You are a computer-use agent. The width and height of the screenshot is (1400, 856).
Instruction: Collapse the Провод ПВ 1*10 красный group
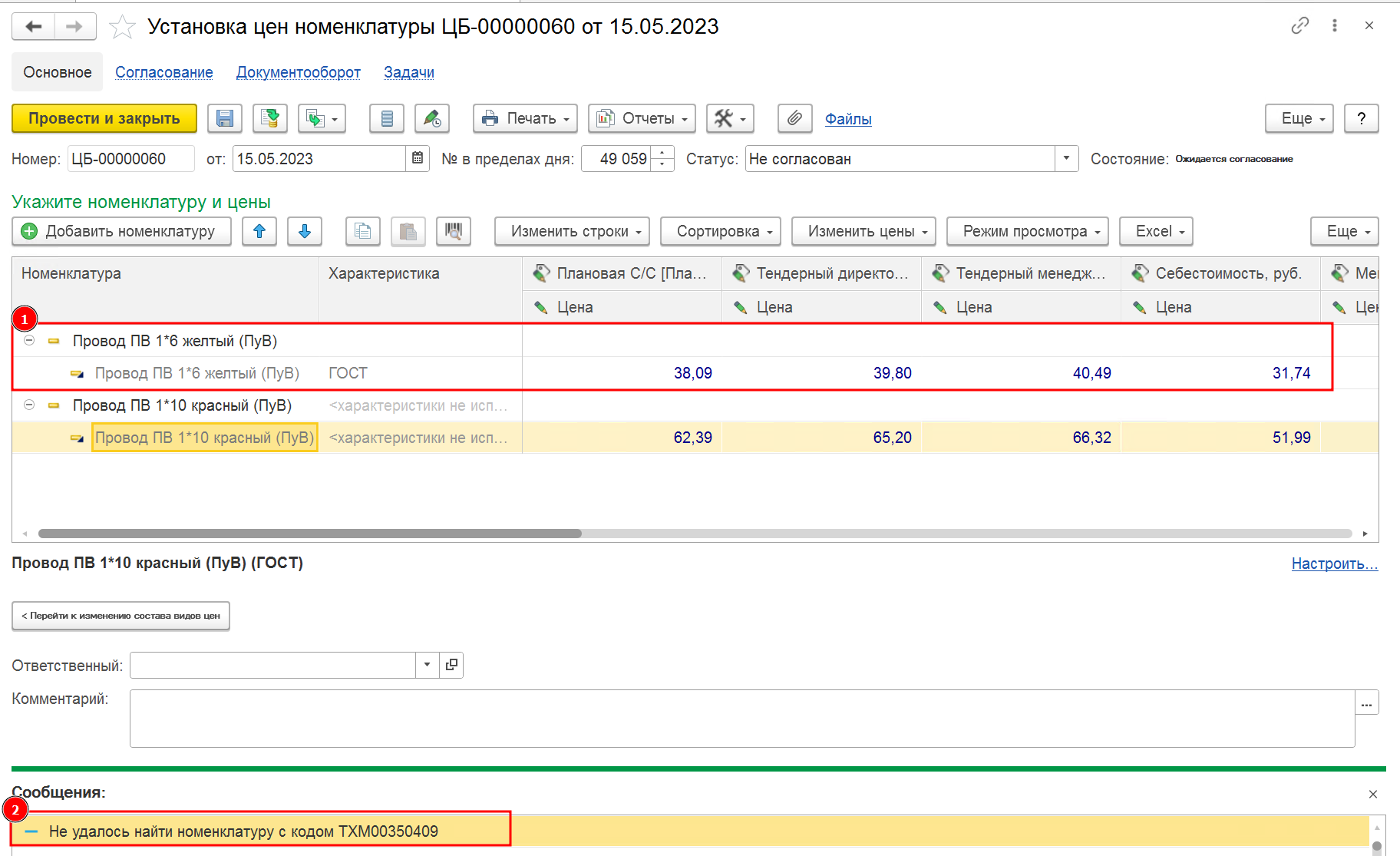pyautogui.click(x=29, y=405)
